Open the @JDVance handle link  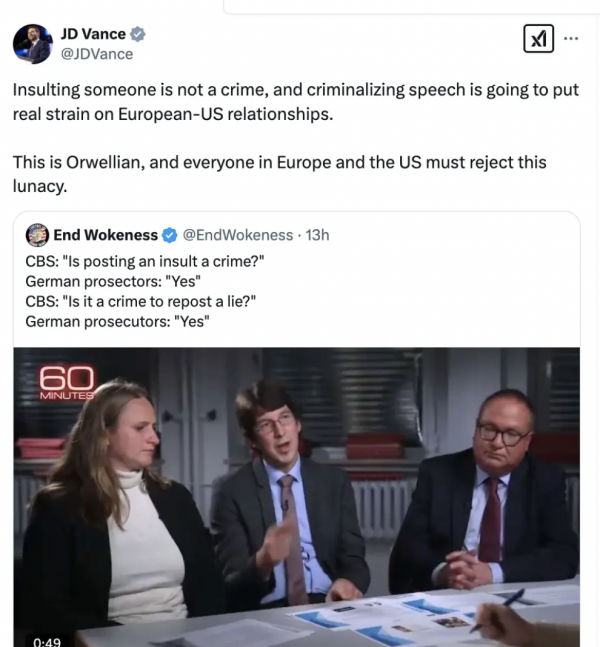point(97,54)
